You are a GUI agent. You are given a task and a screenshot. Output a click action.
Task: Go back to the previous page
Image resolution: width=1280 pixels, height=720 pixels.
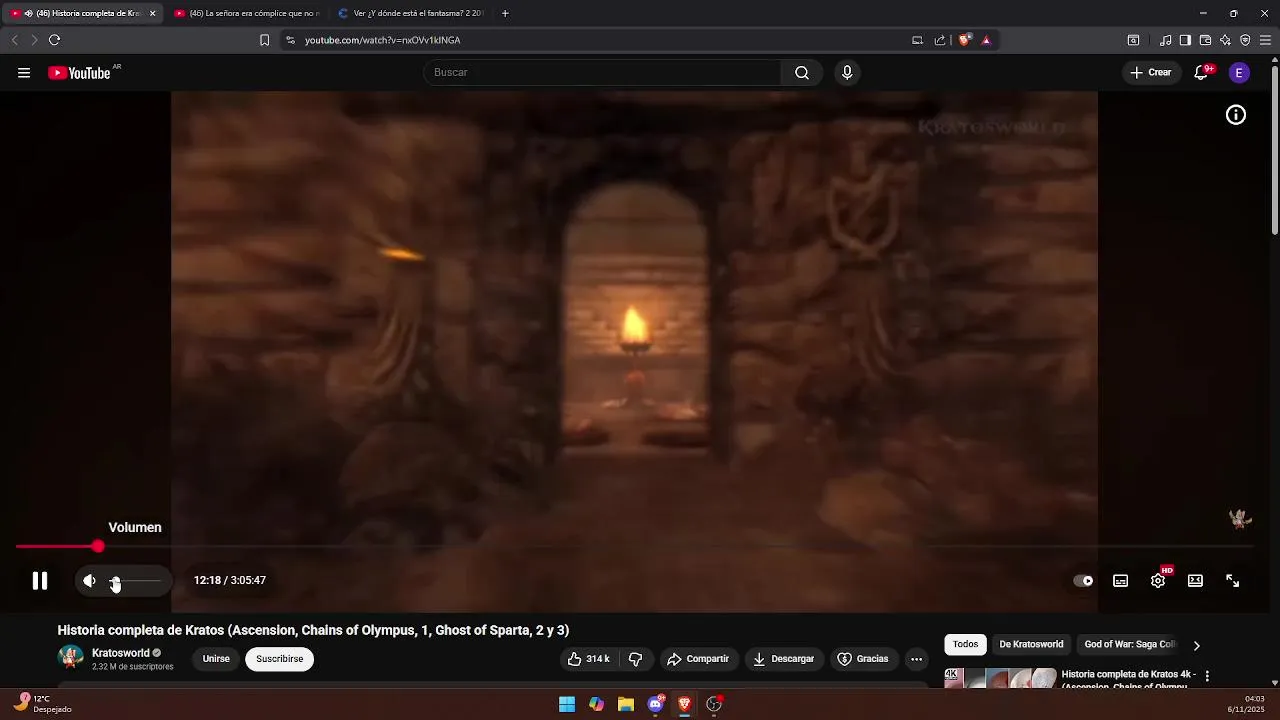14,40
